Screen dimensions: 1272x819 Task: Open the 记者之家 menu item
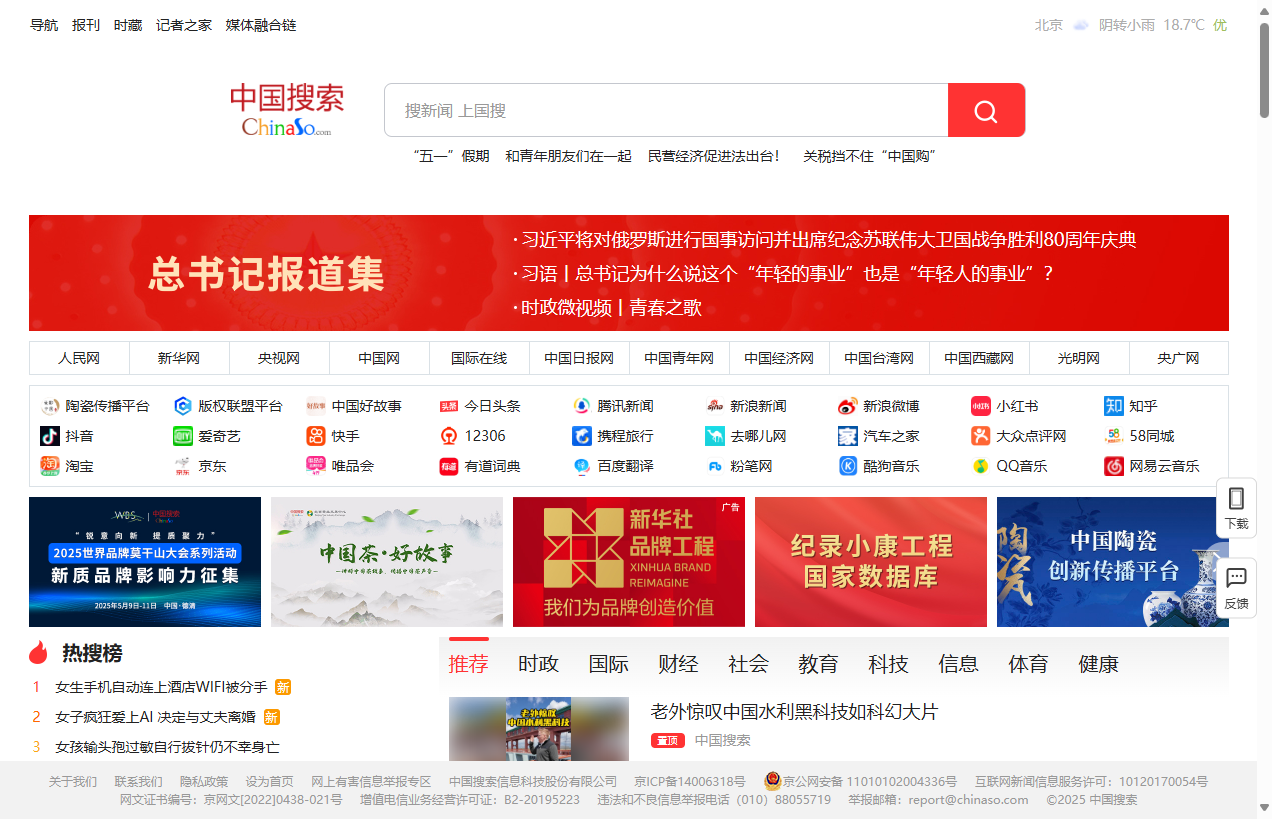pos(183,25)
